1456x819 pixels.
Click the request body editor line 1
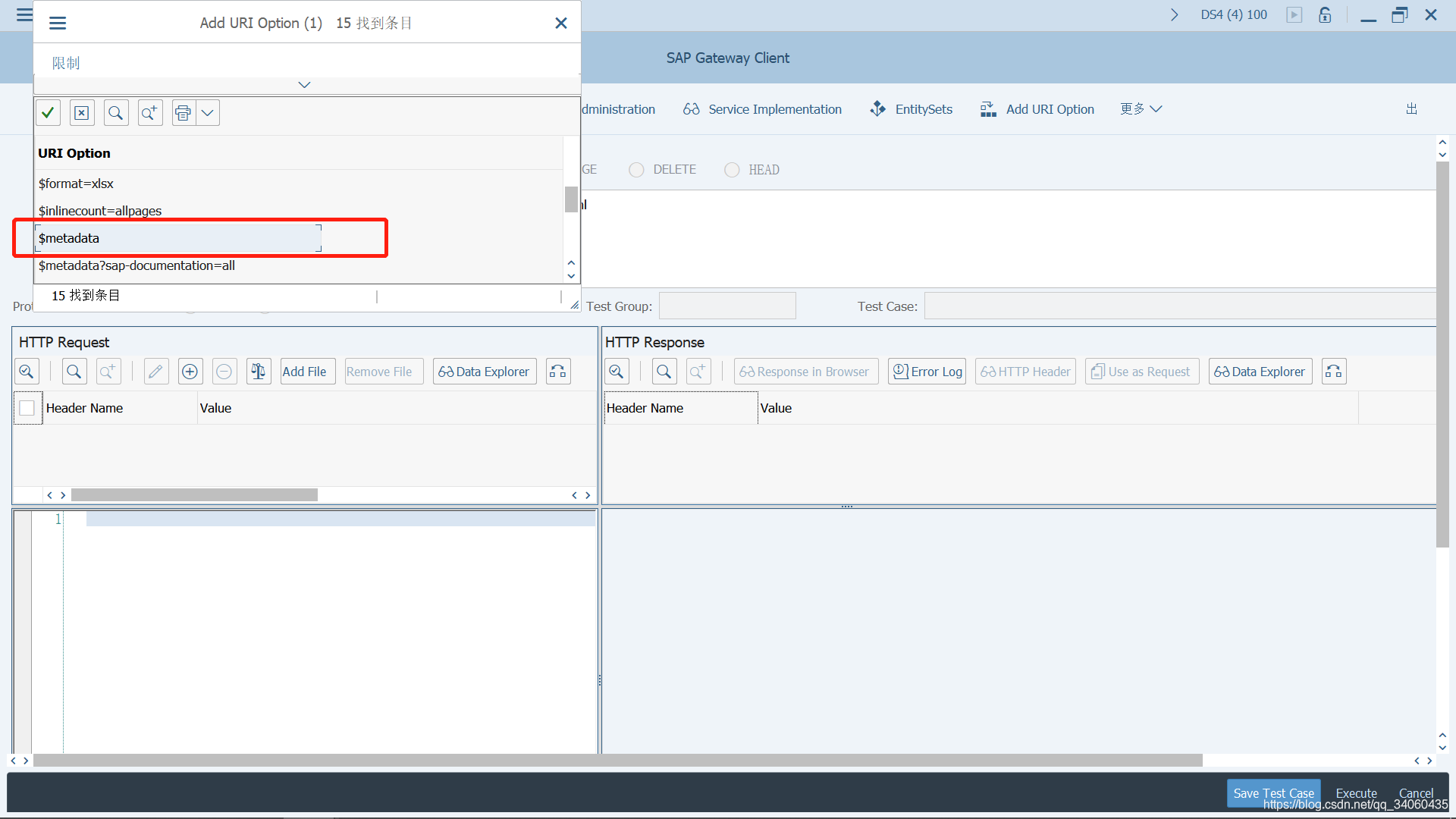click(x=340, y=519)
